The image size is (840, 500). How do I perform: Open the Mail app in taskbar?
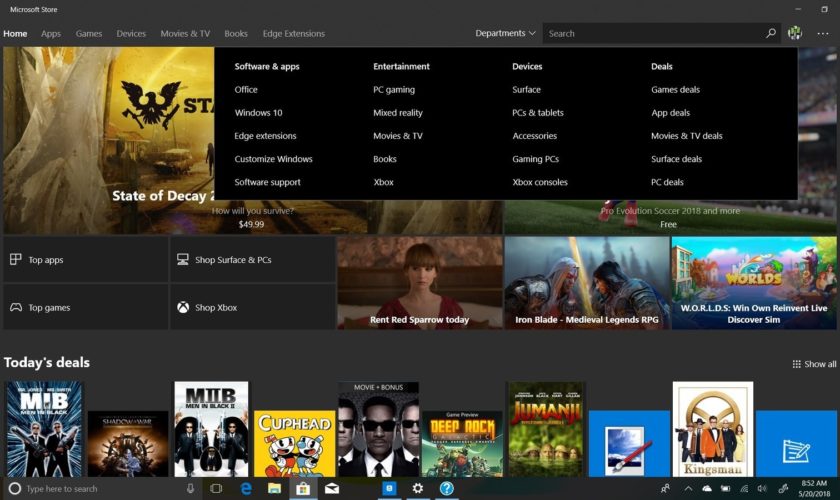[x=331, y=488]
